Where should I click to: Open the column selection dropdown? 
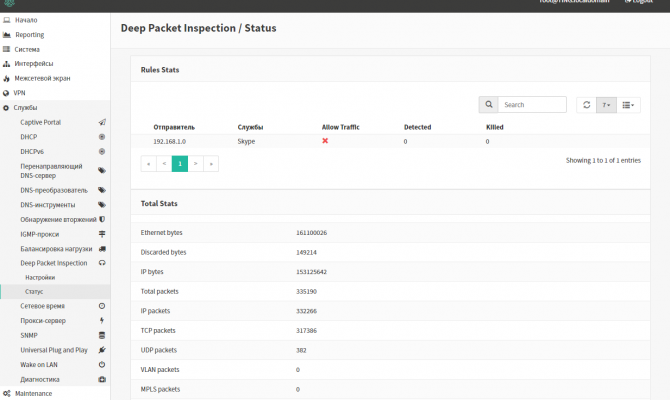(x=629, y=104)
